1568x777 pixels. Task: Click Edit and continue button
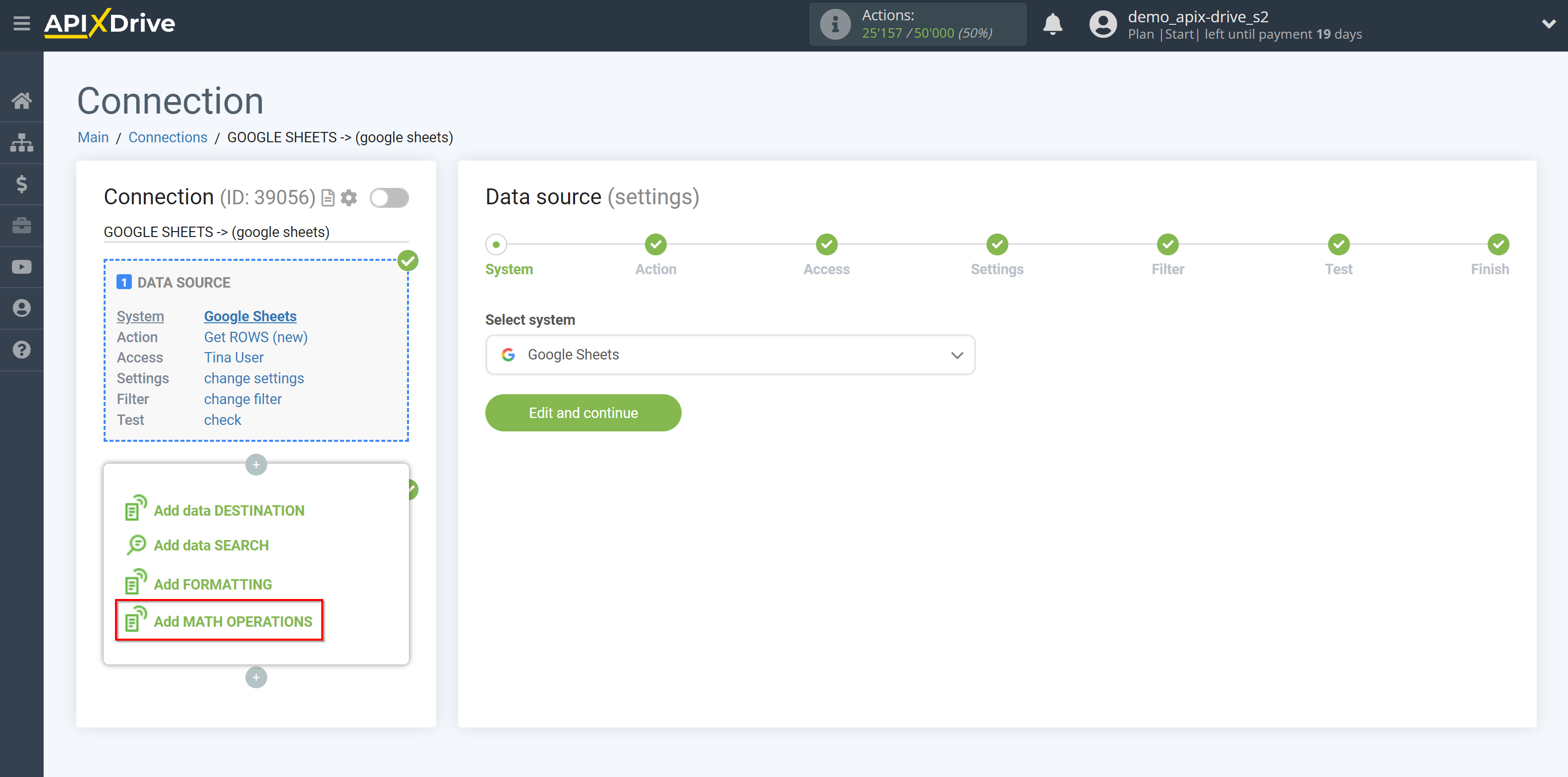pyautogui.click(x=582, y=413)
